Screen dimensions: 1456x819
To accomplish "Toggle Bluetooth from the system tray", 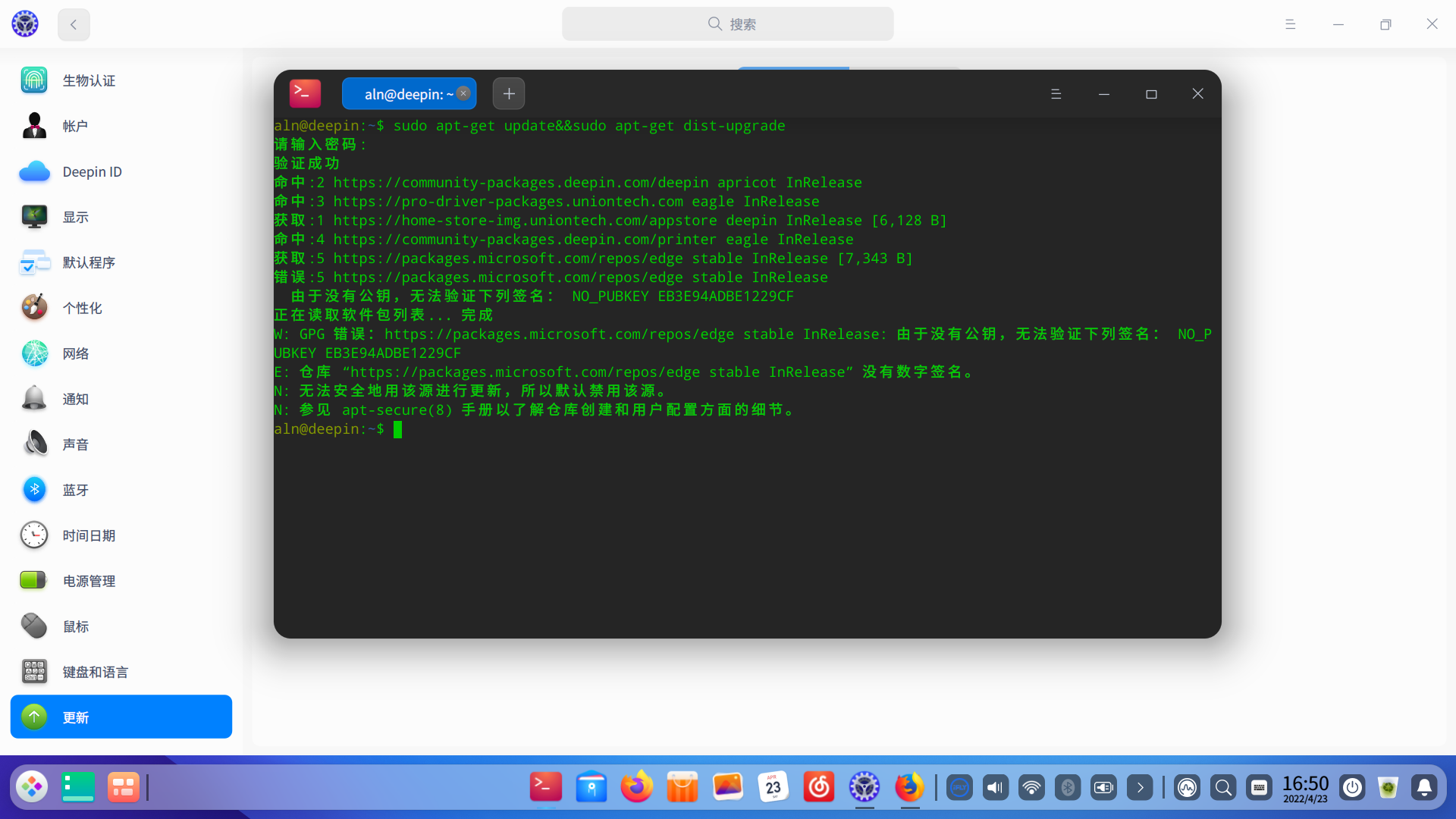I will [1068, 787].
